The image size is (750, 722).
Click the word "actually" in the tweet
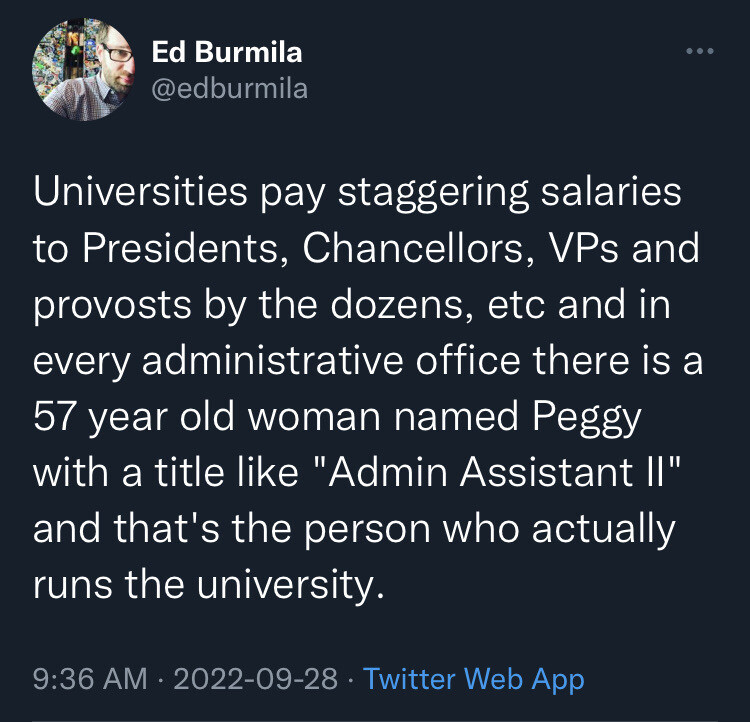pos(604,530)
